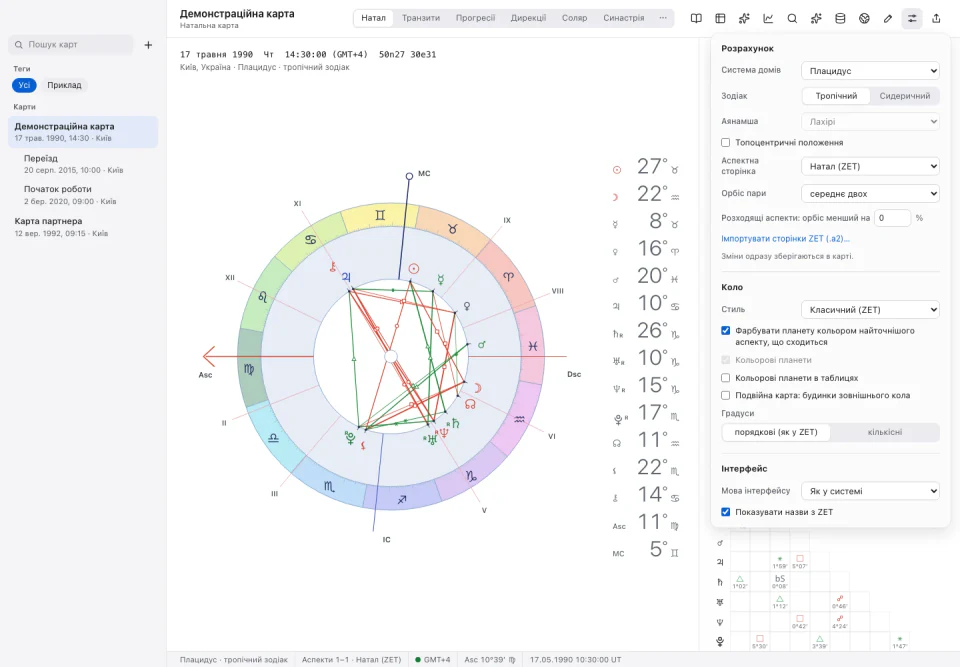
Task: Open the three-dots overflow next to Синастрія
Action: (x=663, y=18)
